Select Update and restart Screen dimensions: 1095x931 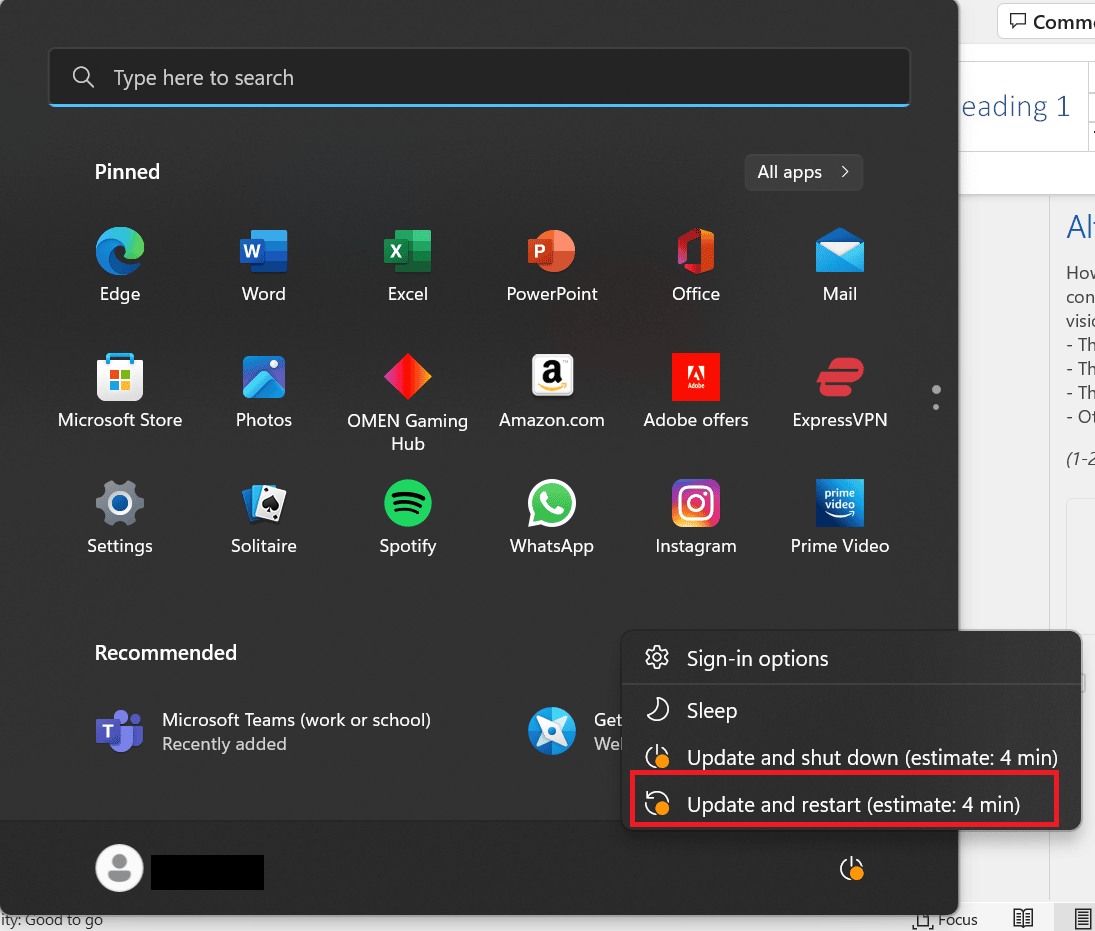(851, 805)
